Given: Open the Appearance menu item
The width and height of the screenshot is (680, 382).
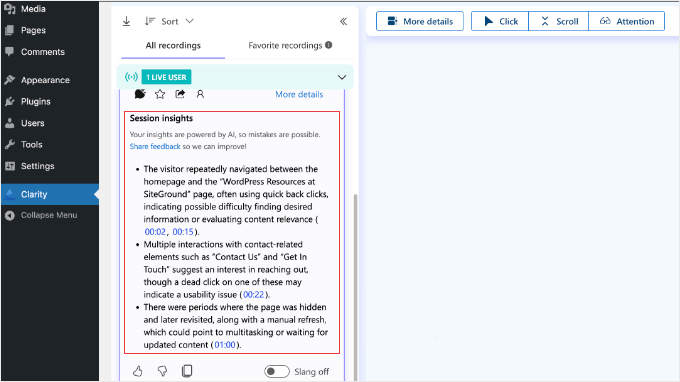Looking at the screenshot, I should coord(50,80).
